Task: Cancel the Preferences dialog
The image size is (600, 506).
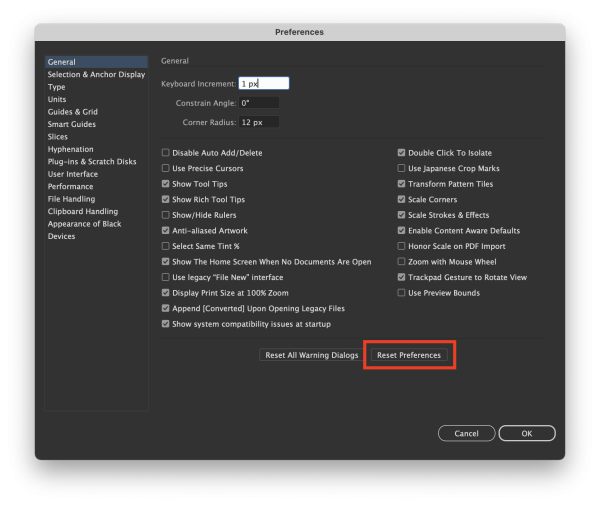Action: coord(466,433)
